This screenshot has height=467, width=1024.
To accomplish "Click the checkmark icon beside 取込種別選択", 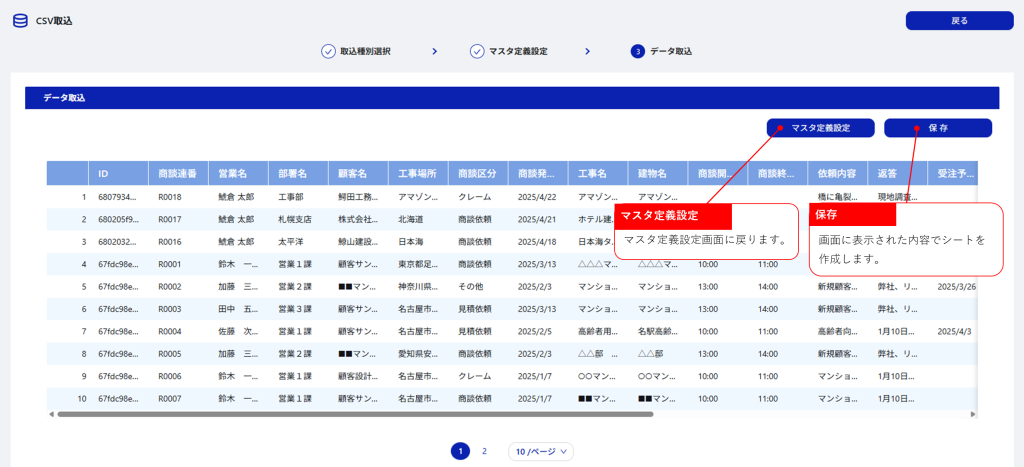I will tap(328, 52).
